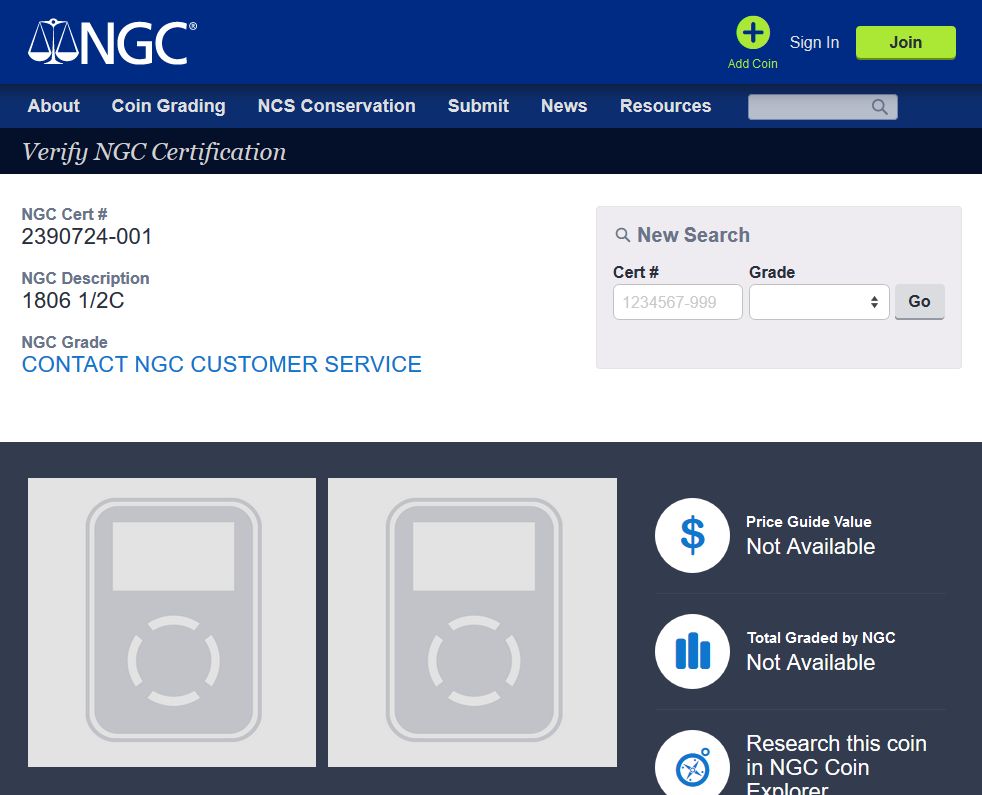The height and width of the screenshot is (795, 982).
Task: Open the NCS Conservation menu
Action: (337, 106)
